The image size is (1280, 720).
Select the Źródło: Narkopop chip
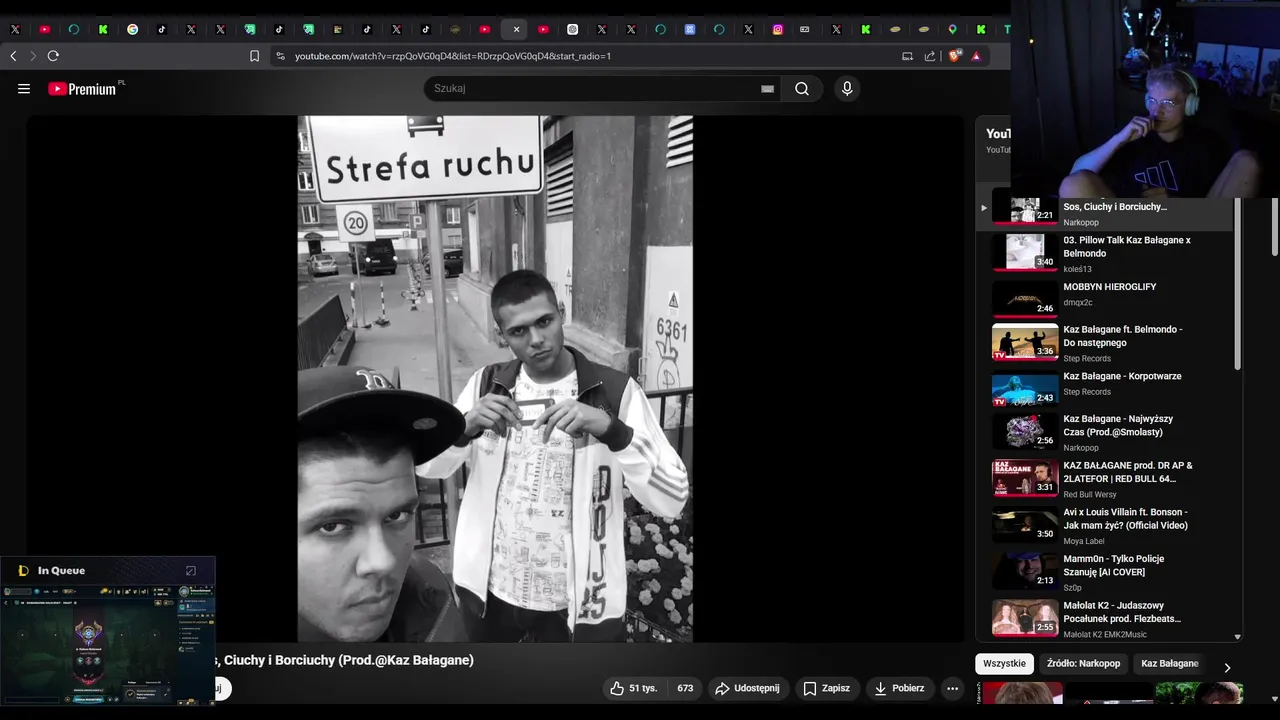point(1083,663)
